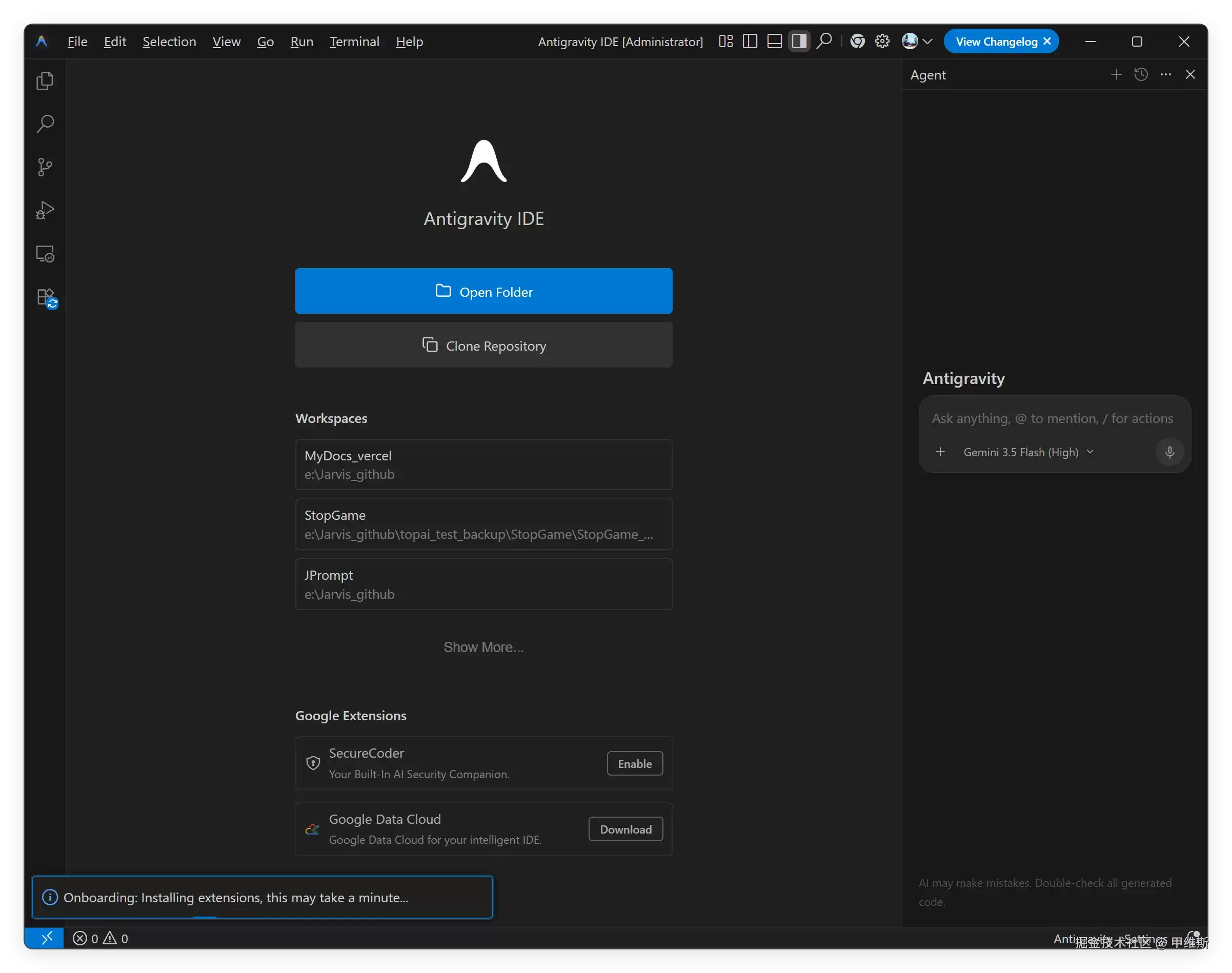Open the Run and Debug view
The width and height of the screenshot is (1232, 973).
(x=45, y=210)
